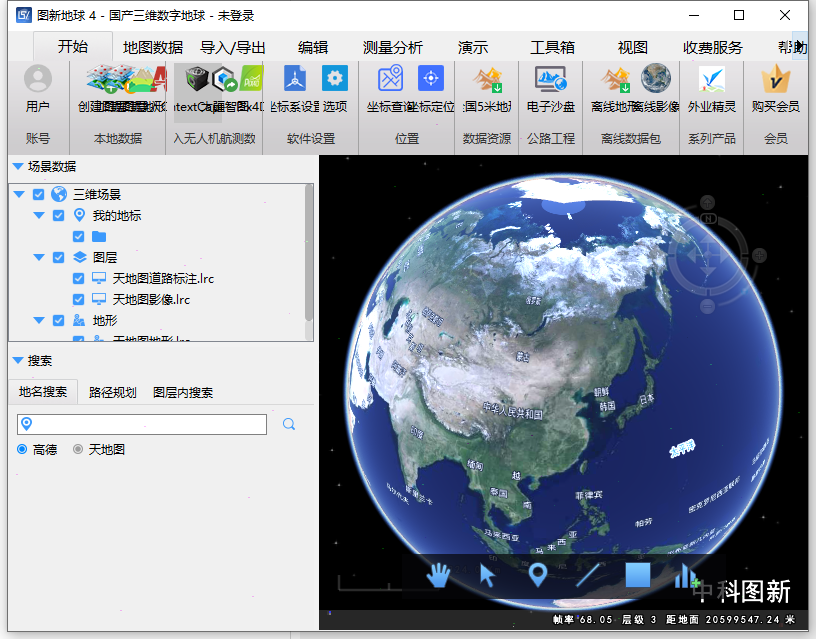Select the 天地图 radio button
The width and height of the screenshot is (816, 639).
[78, 449]
